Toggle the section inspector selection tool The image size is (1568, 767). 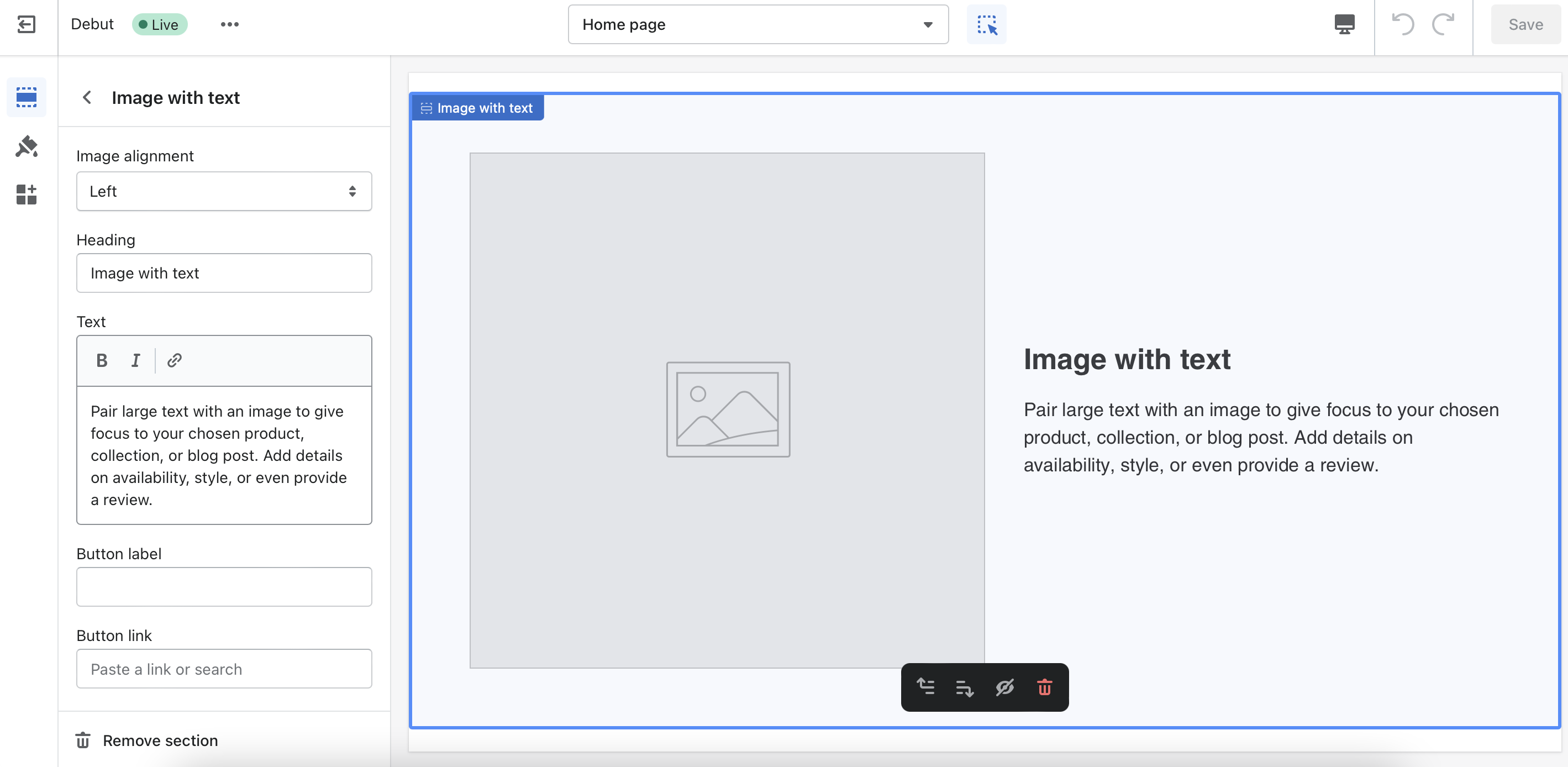tap(986, 24)
